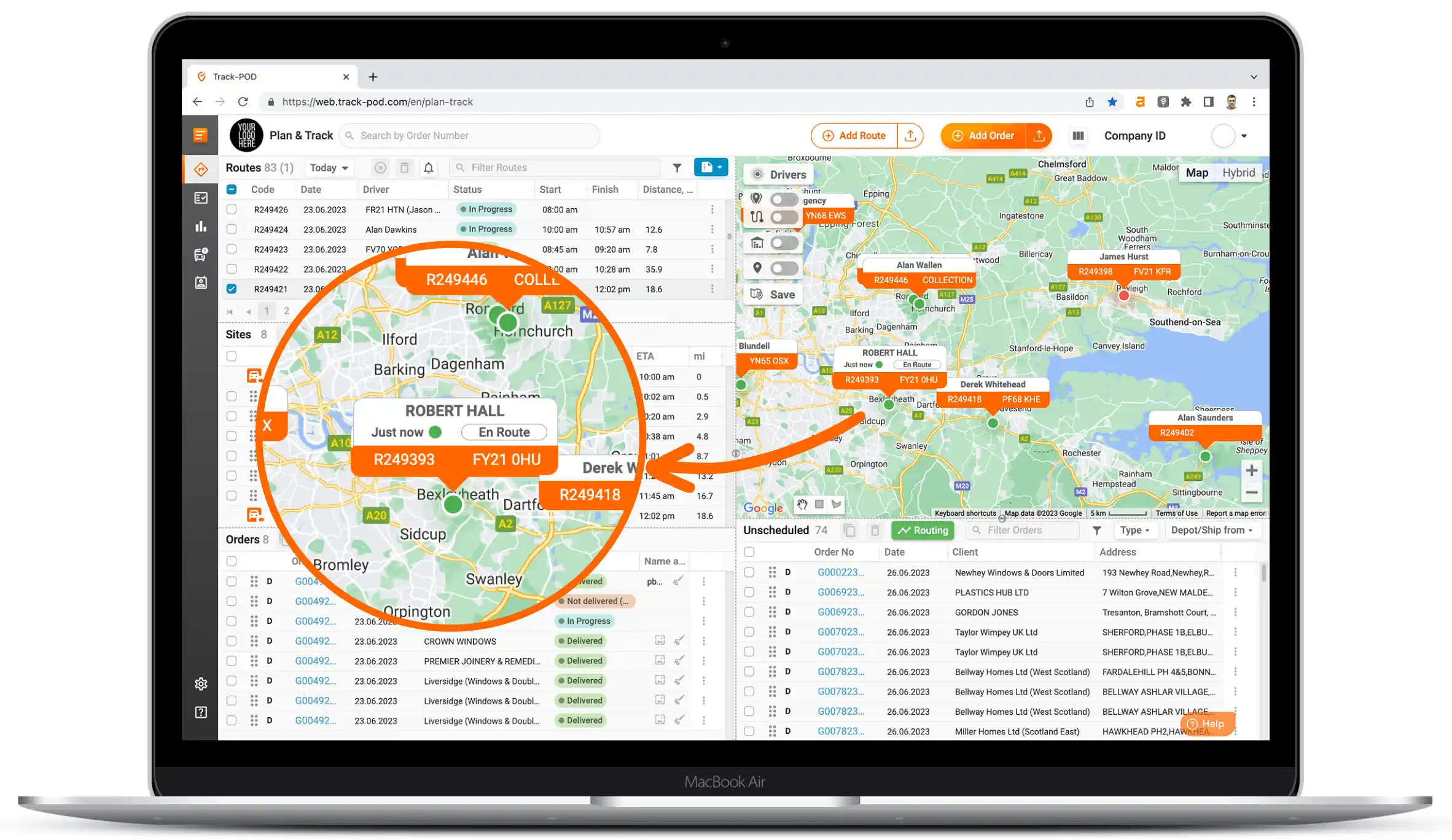Bookmark page with the browser star icon
Screen dimensions: 1452x840
coord(1112,102)
